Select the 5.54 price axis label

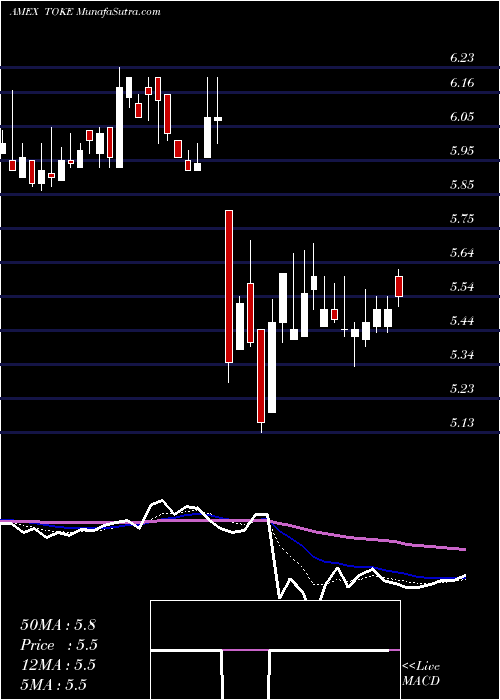tap(461, 286)
